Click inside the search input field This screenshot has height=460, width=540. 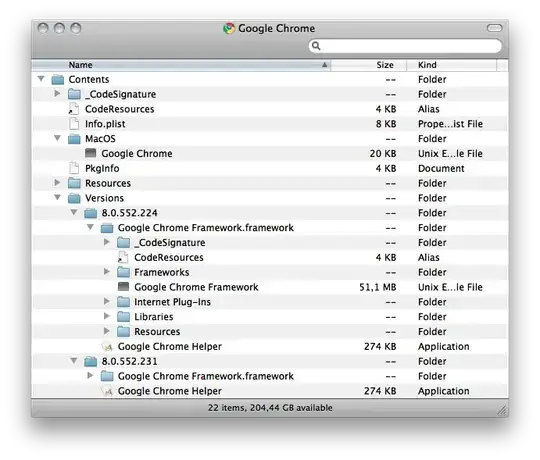[x=405, y=46]
